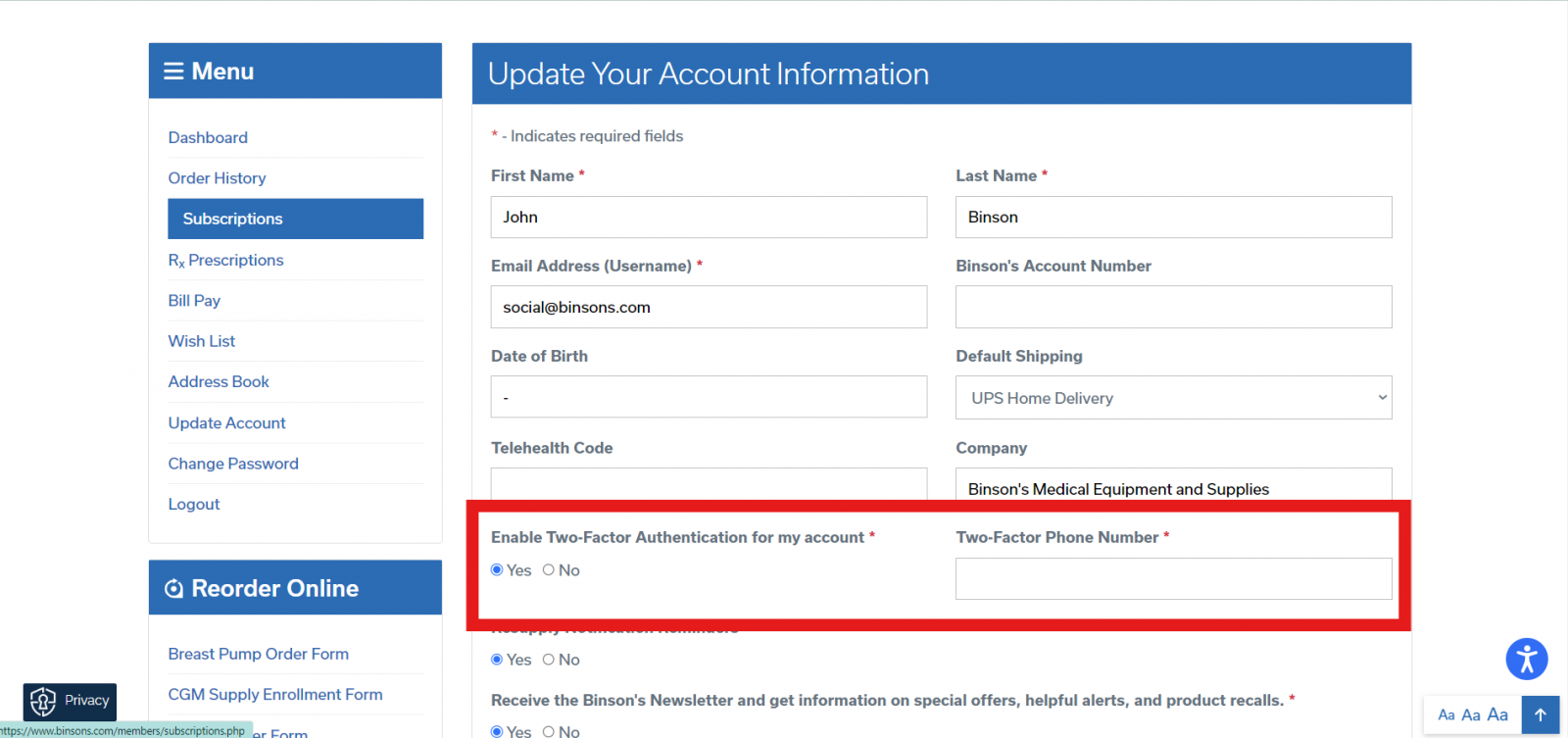The width and height of the screenshot is (1568, 738).
Task: Click Logout in the sidebar
Action: tap(194, 504)
